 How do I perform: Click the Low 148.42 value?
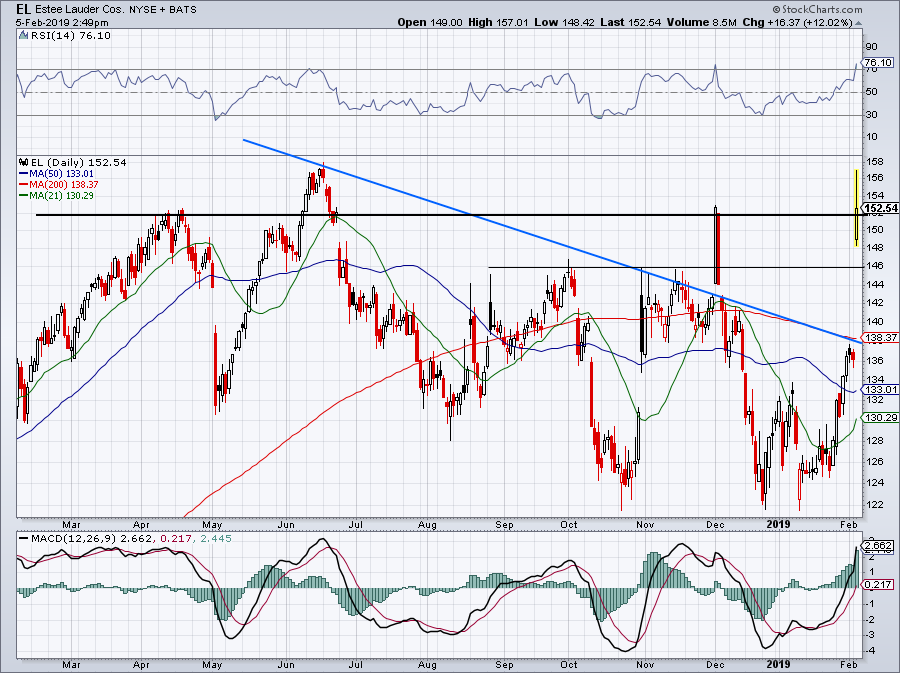564,22
